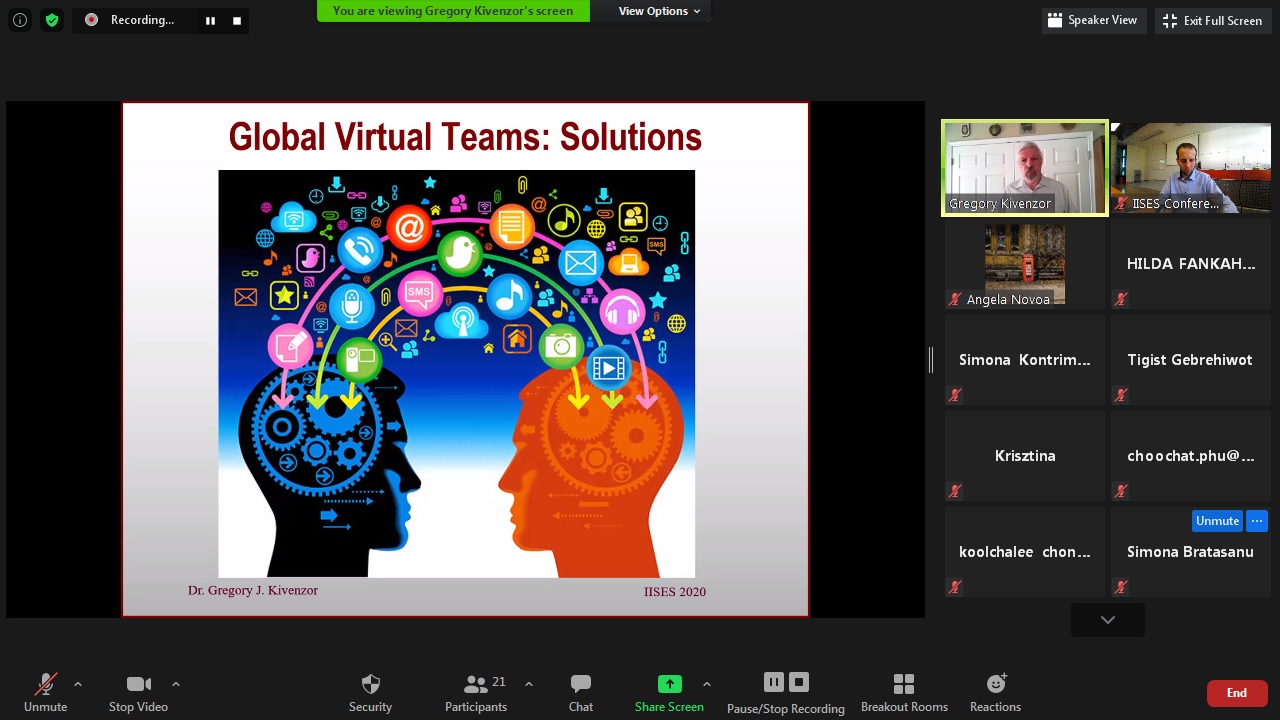Unmute the microphone
The height and width of the screenshot is (720, 1280).
point(46,693)
